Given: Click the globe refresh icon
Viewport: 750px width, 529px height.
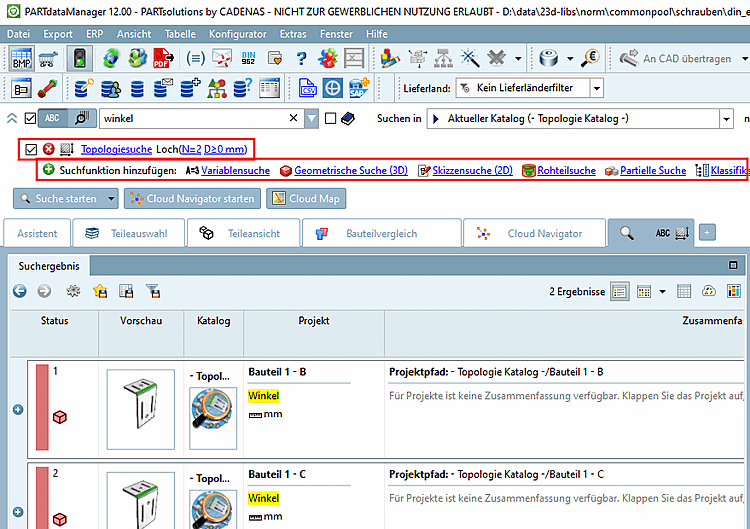Looking at the screenshot, I should click(x=111, y=58).
